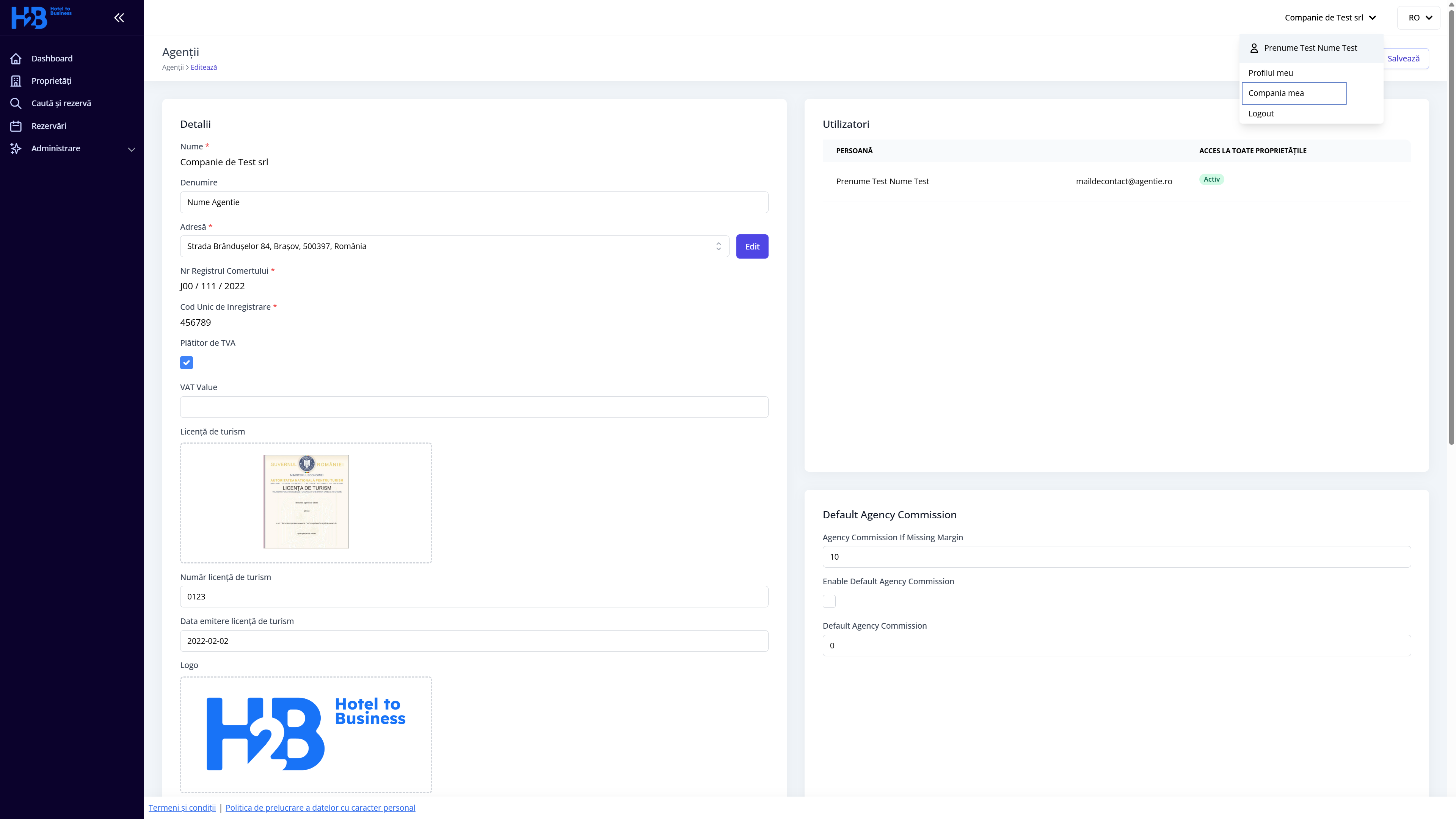Open the Termeni și condiții link
Viewport: 1456px width, 819px height.
pos(182,808)
